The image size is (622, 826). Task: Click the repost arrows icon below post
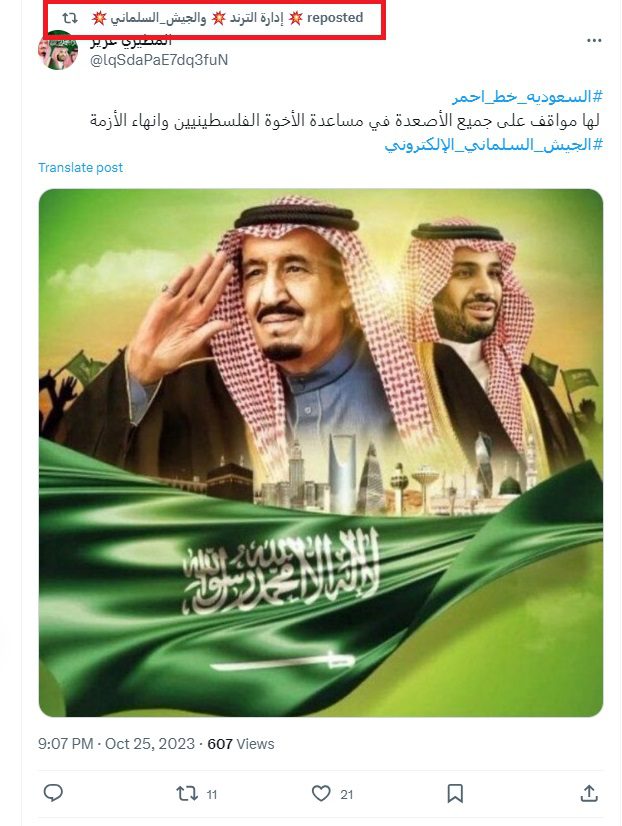click(186, 793)
